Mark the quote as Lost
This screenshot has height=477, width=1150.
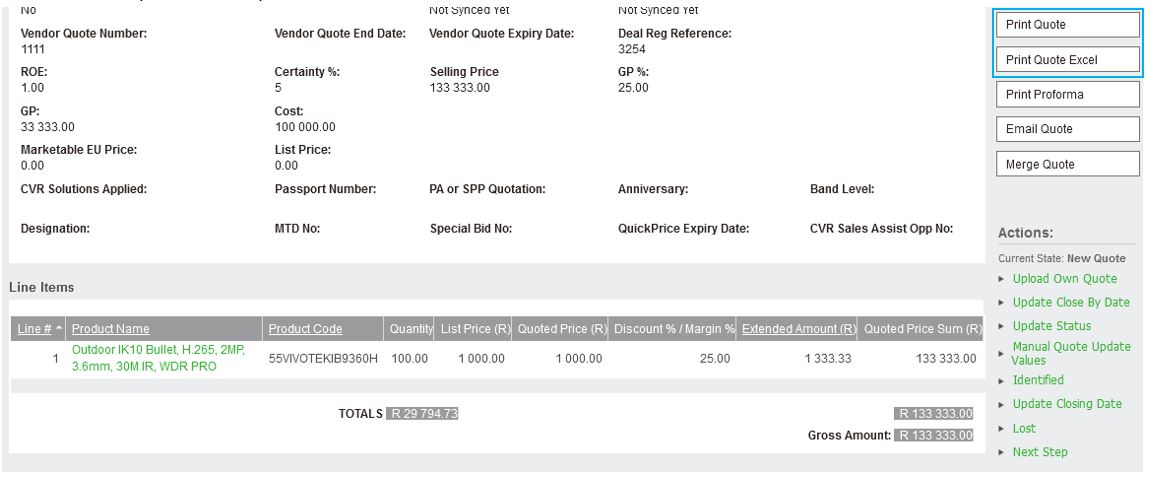point(1023,428)
